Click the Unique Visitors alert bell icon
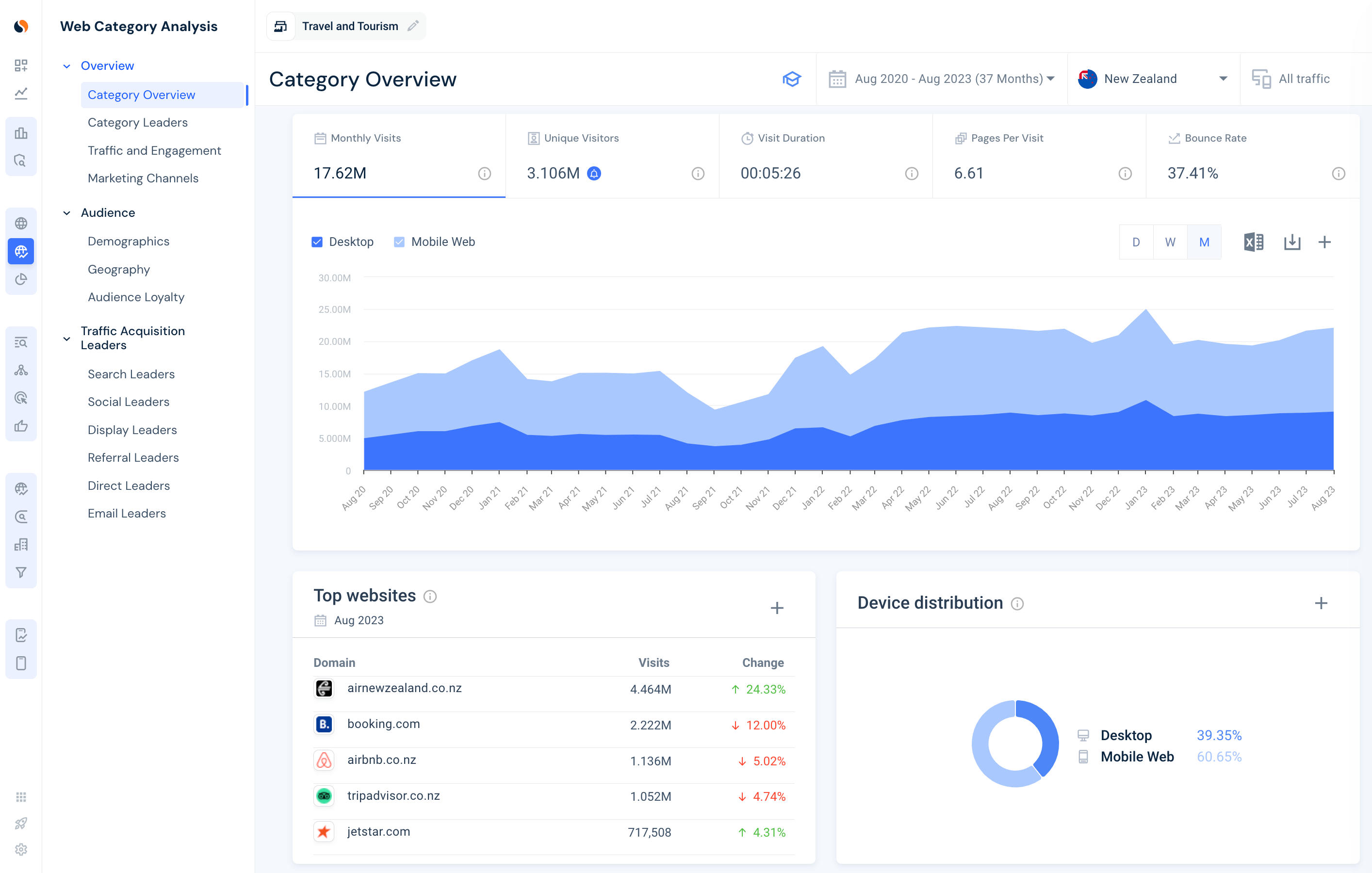1372x873 pixels. (594, 173)
